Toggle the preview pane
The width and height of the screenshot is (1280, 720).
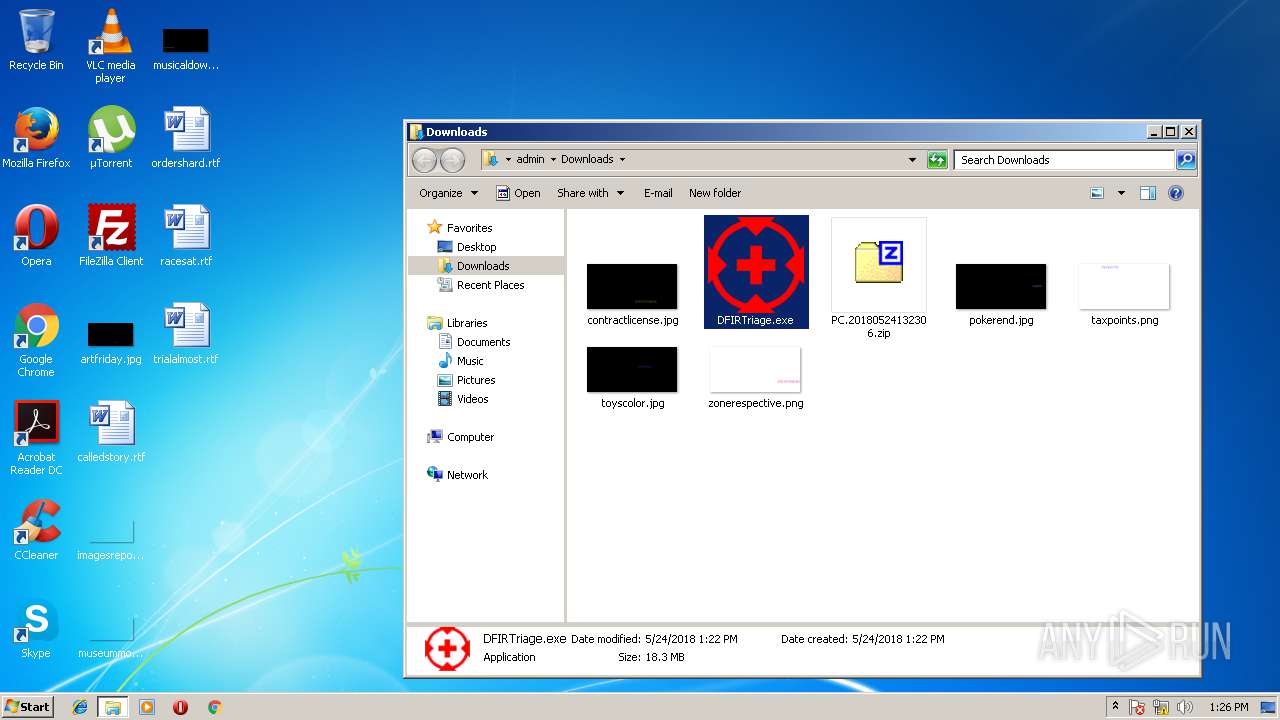[1148, 193]
